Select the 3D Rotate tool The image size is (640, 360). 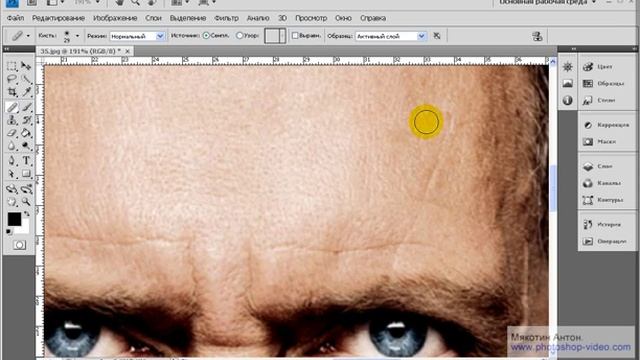point(12,189)
